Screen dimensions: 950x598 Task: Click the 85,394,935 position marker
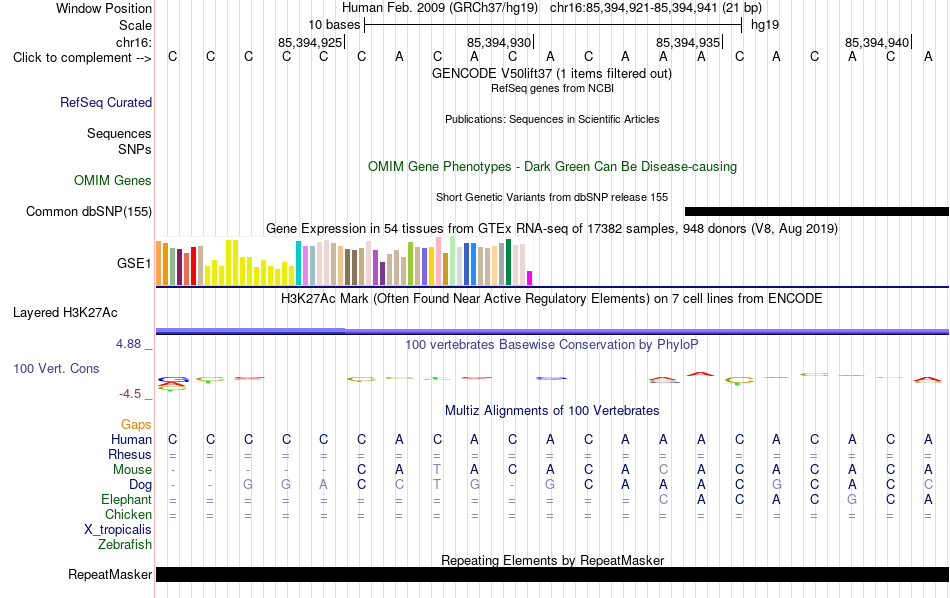tap(688, 42)
